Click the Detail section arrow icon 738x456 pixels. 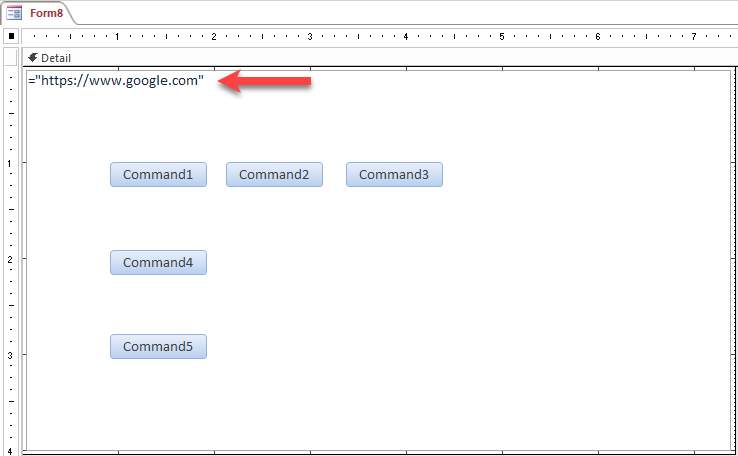coord(32,58)
